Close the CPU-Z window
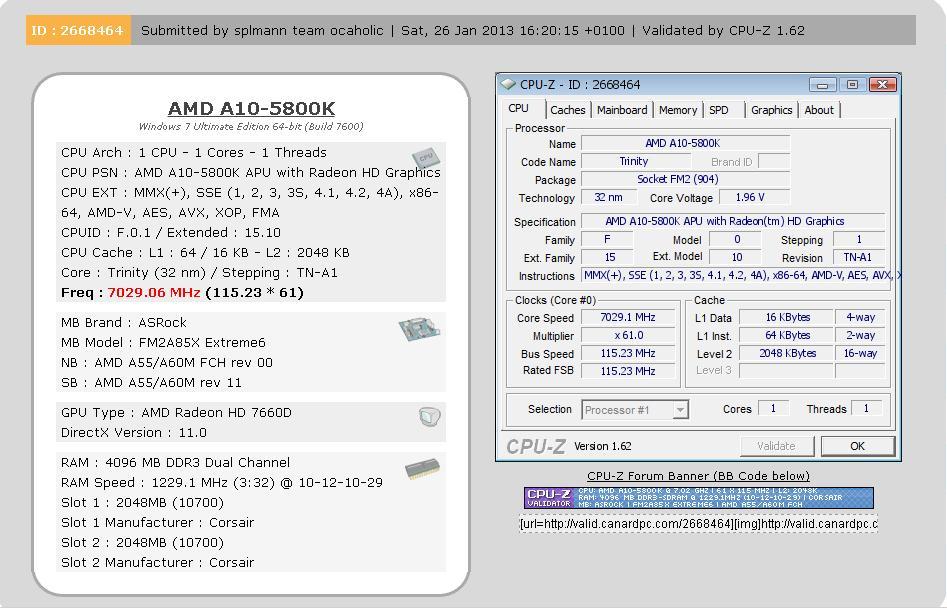 tap(882, 85)
